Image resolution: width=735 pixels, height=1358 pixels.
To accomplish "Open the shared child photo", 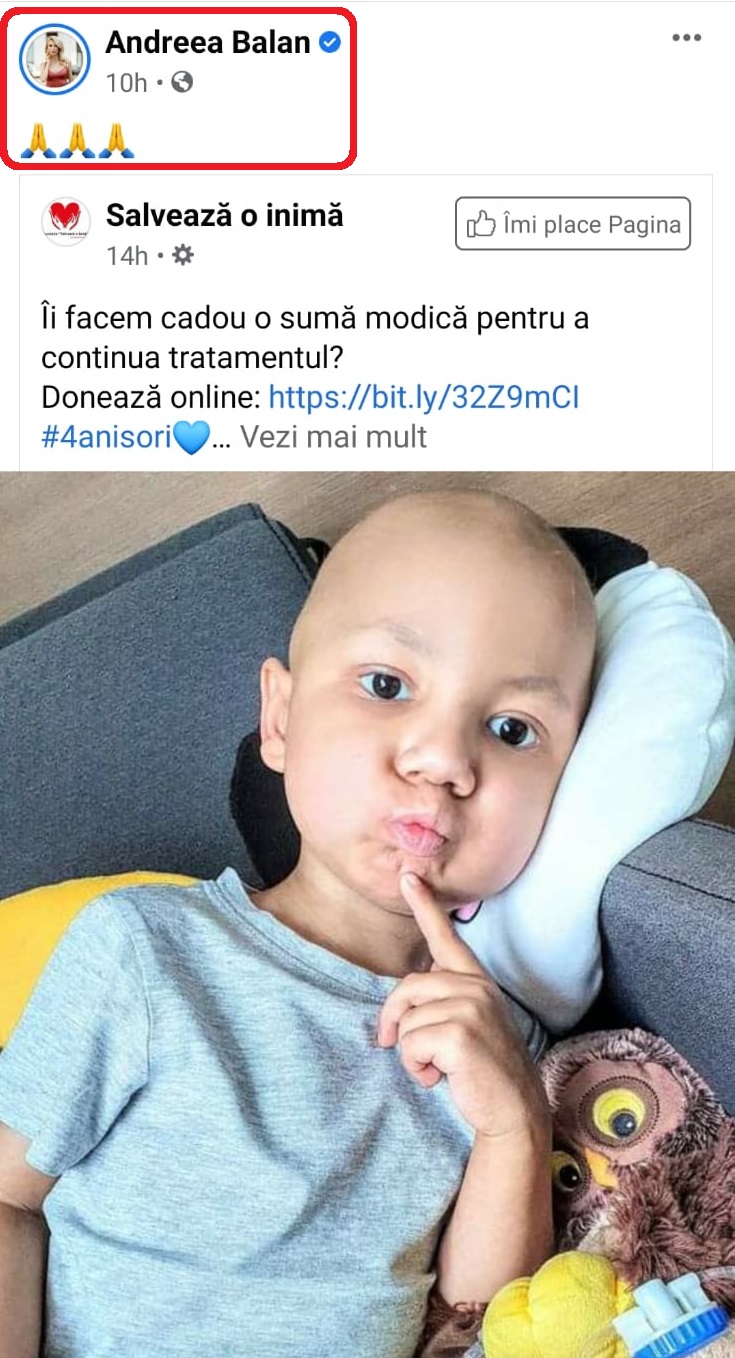I will (x=367, y=914).
